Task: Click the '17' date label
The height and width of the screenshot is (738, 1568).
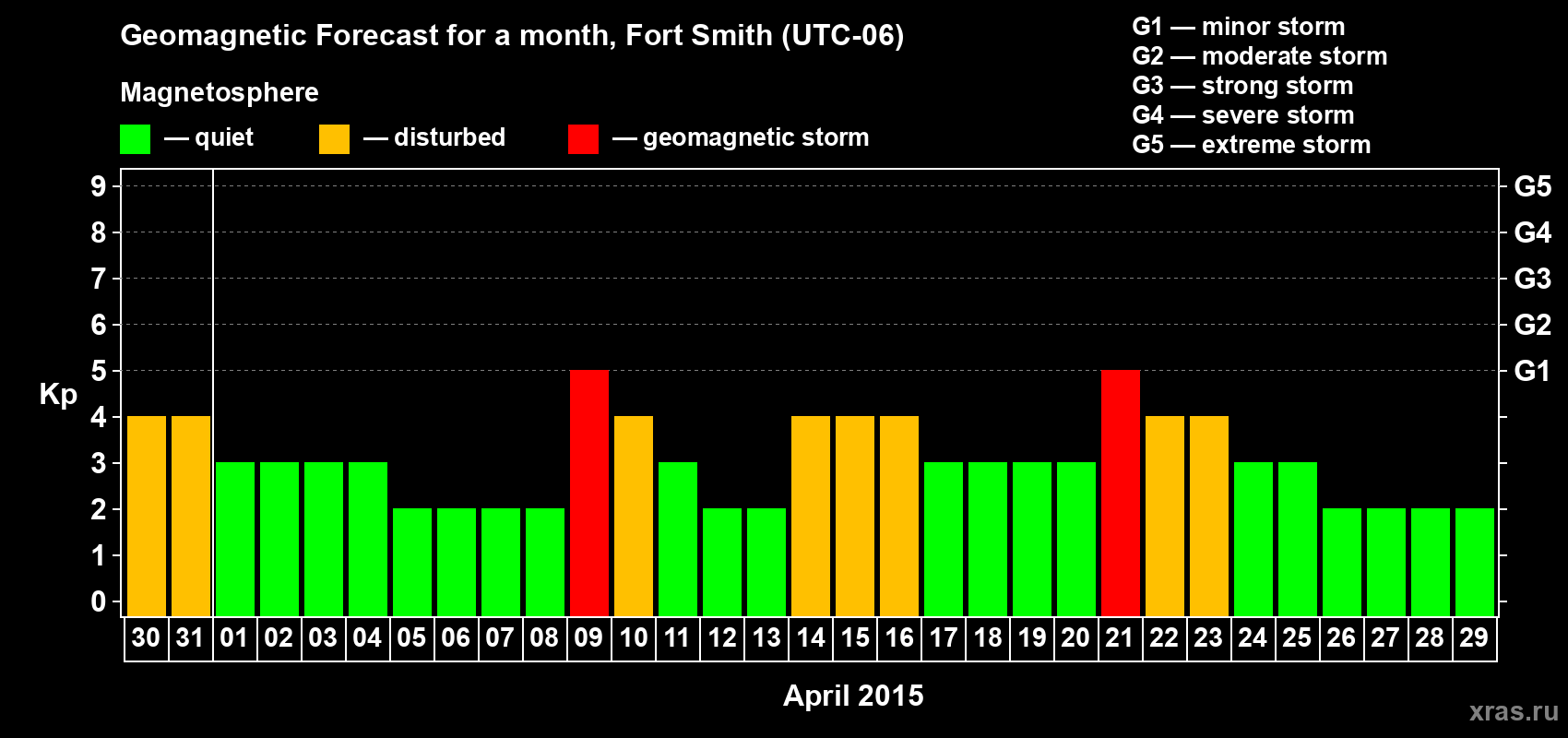Action: pyautogui.click(x=943, y=638)
